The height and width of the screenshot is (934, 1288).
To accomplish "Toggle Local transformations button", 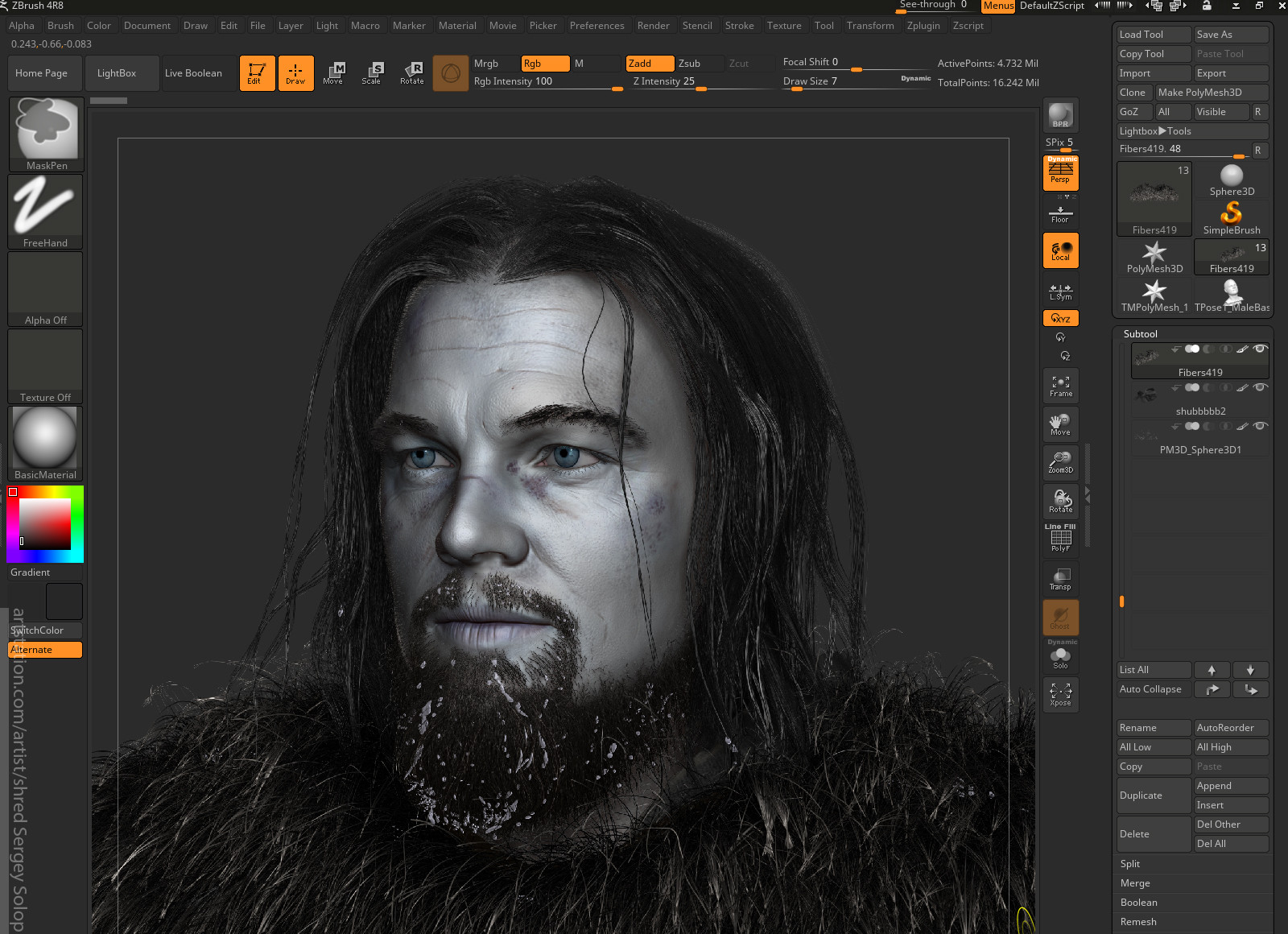I will tap(1061, 250).
